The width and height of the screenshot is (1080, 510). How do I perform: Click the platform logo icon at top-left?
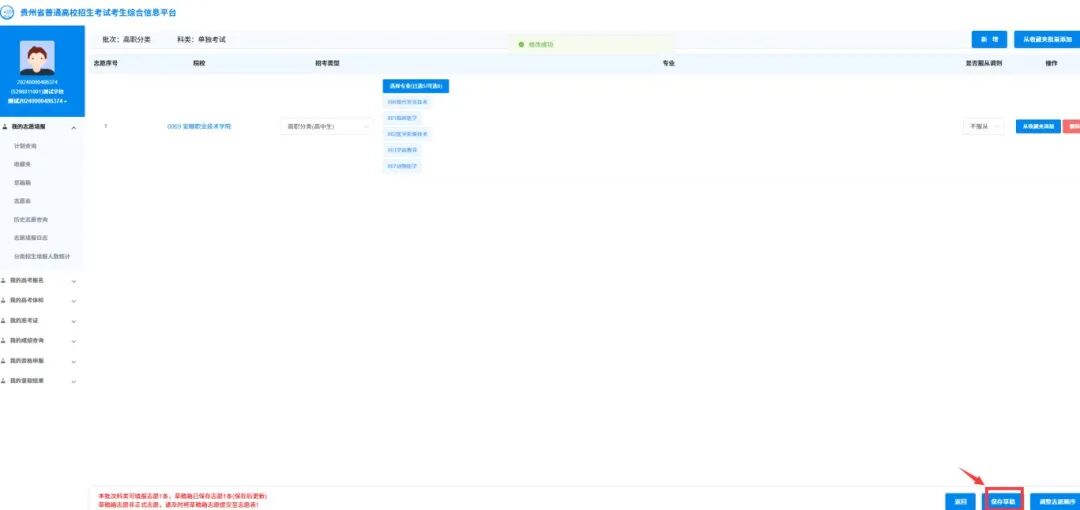pyautogui.click(x=8, y=11)
